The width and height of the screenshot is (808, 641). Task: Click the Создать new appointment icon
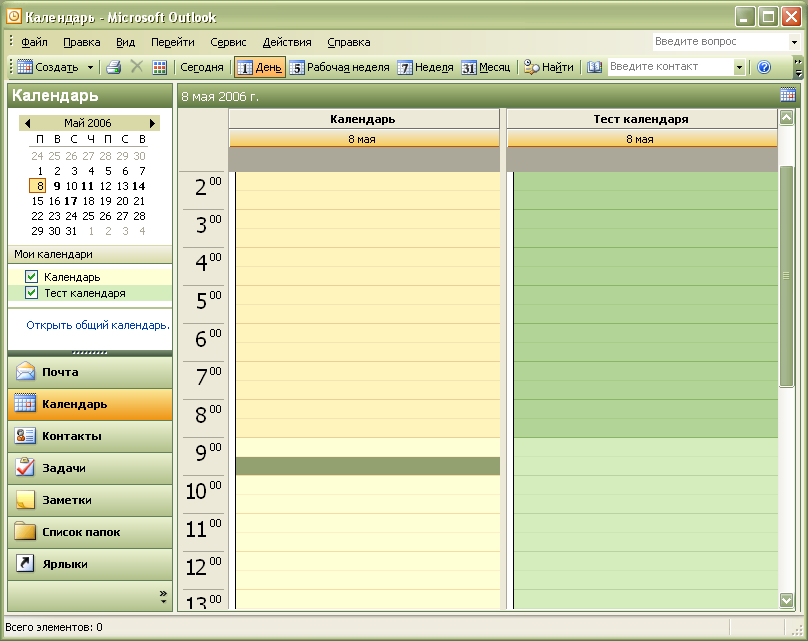[x=25, y=67]
